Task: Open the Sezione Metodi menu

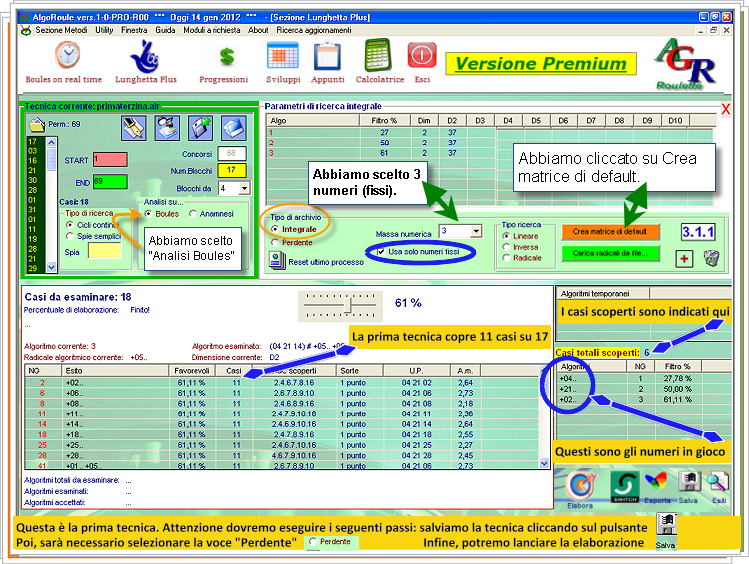Action: tap(61, 30)
